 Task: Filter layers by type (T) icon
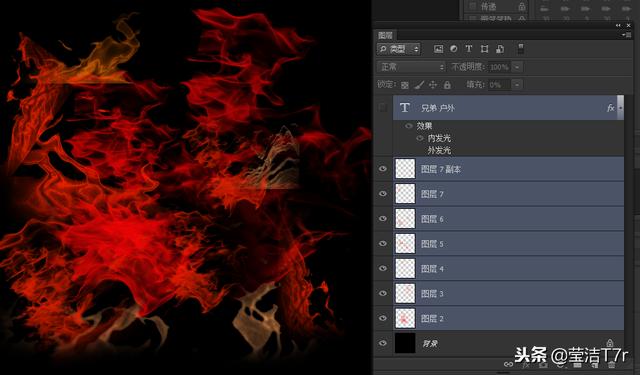(469, 49)
